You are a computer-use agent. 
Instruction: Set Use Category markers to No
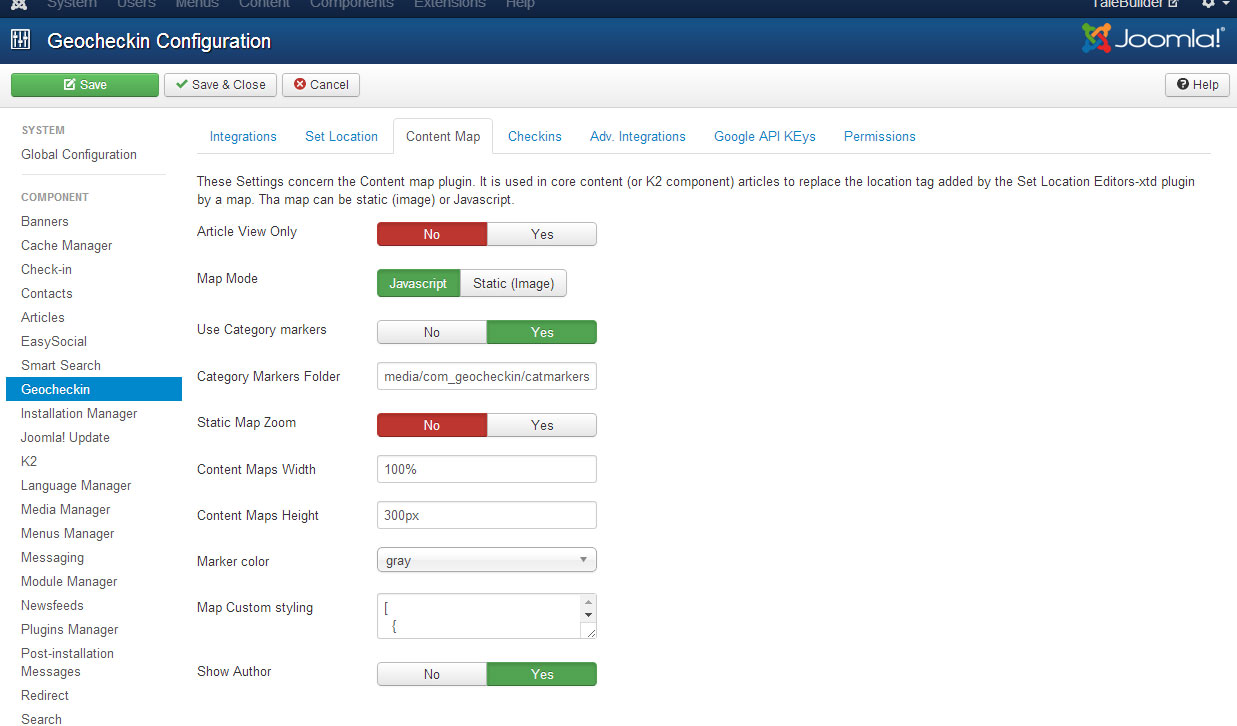pos(432,332)
